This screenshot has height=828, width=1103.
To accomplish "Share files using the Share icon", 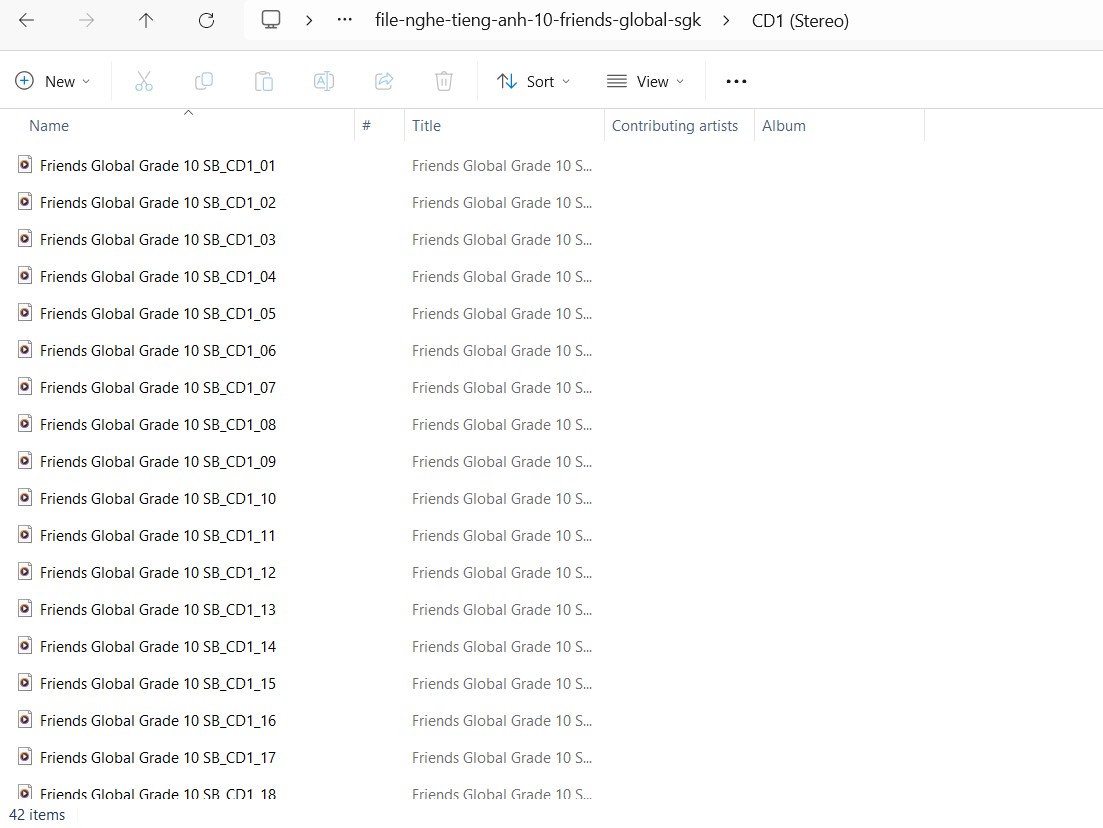I will [x=384, y=81].
